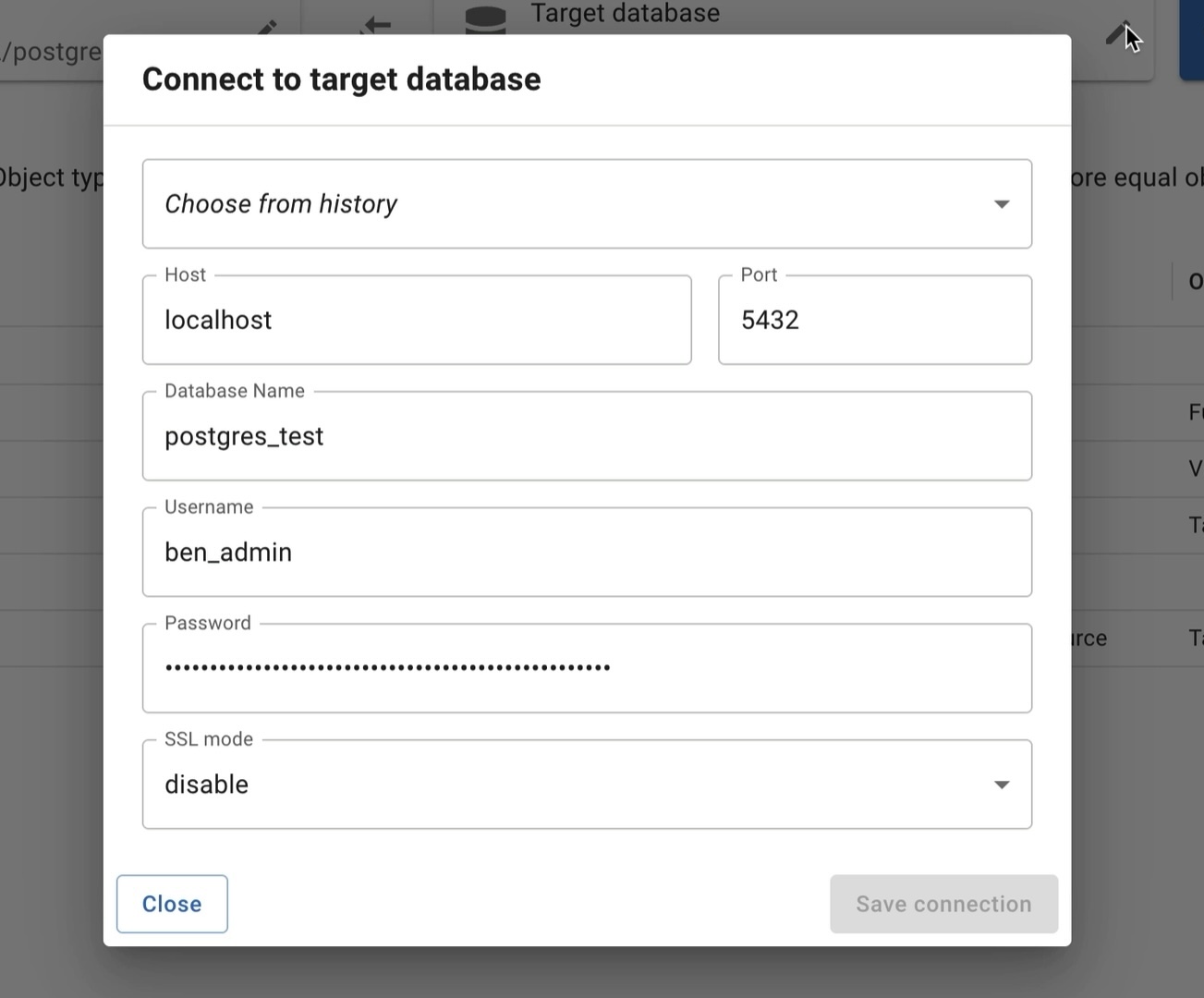Click the blue button at top right edge
Image resolution: width=1204 pixels, height=998 pixels.
(x=1192, y=42)
